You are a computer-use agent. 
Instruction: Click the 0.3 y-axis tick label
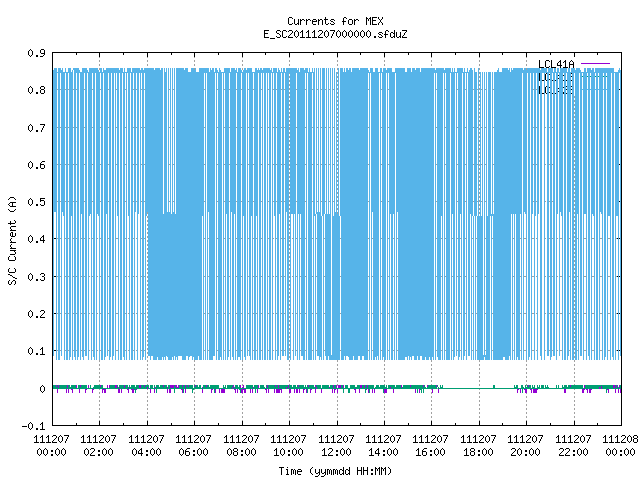click(x=36, y=277)
